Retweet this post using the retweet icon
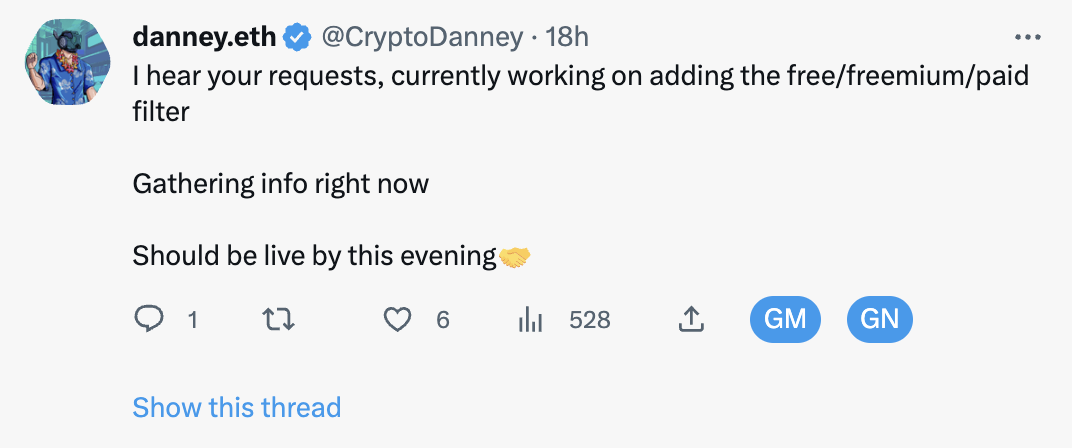The image size is (1072, 448). pyautogui.click(x=279, y=319)
